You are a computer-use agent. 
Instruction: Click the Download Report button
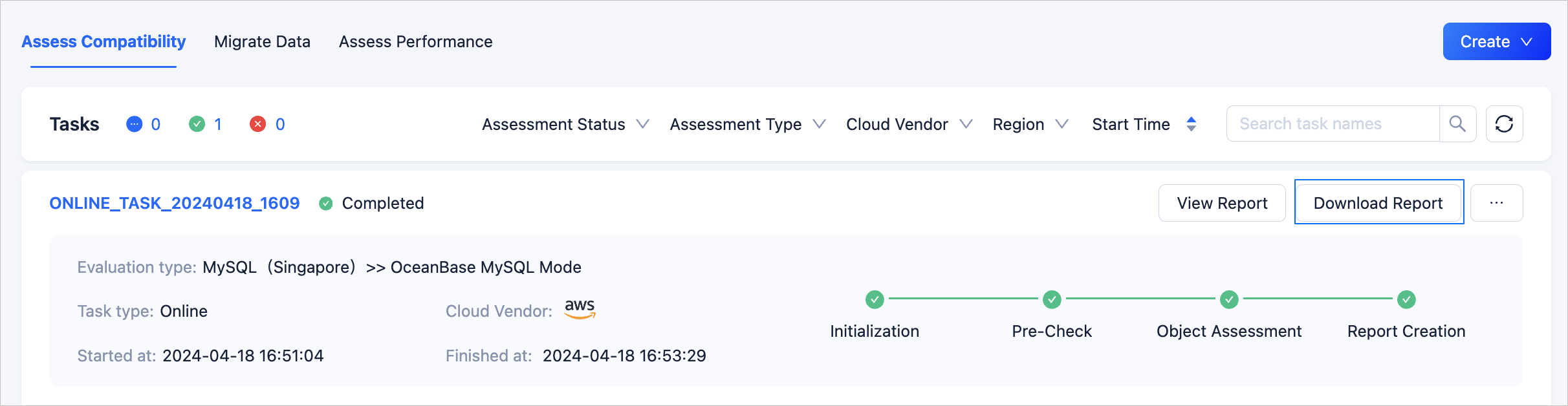click(1378, 203)
